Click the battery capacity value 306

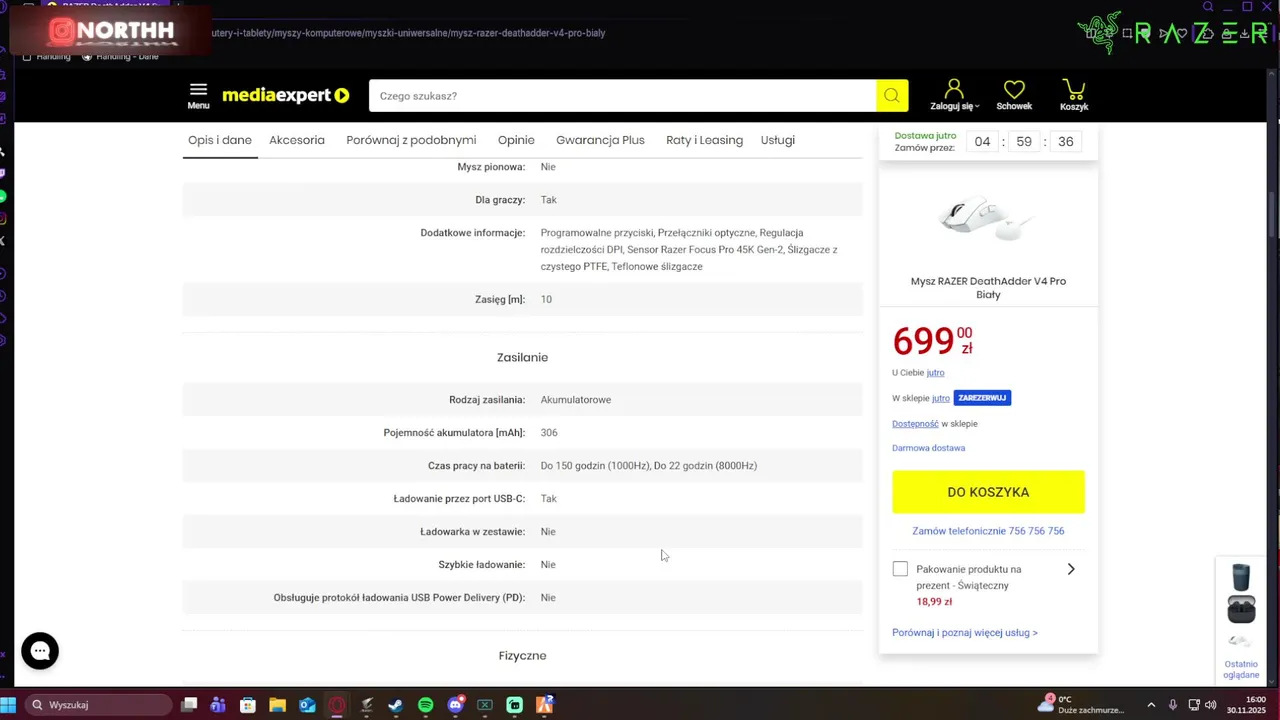[549, 433]
